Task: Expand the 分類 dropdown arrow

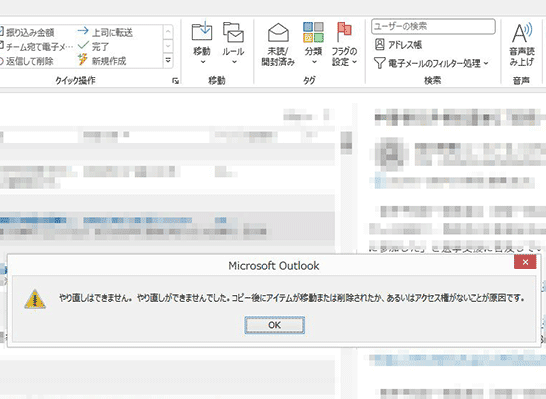Action: point(314,62)
